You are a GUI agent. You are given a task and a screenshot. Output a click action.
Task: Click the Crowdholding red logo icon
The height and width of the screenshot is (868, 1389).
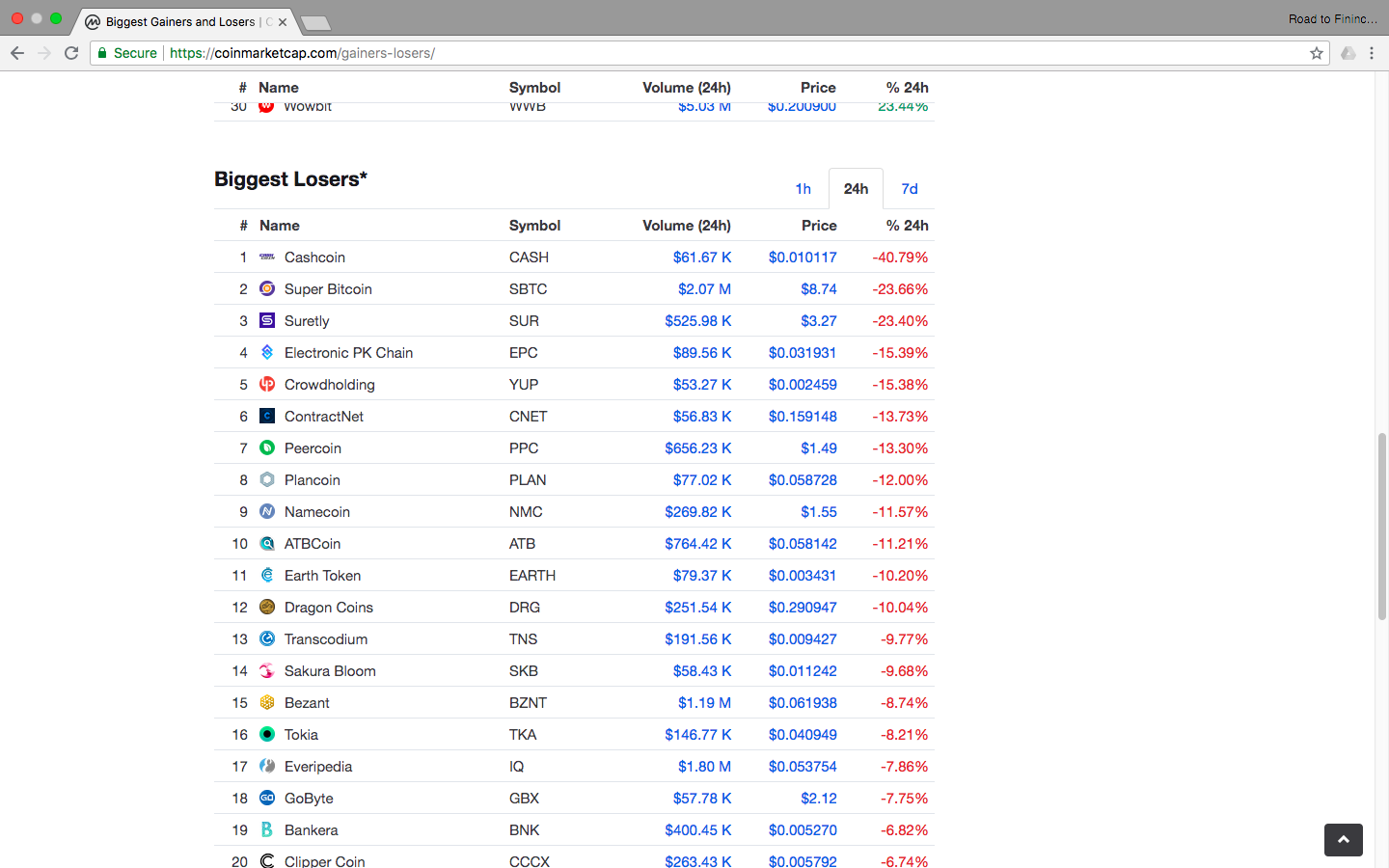tap(267, 385)
